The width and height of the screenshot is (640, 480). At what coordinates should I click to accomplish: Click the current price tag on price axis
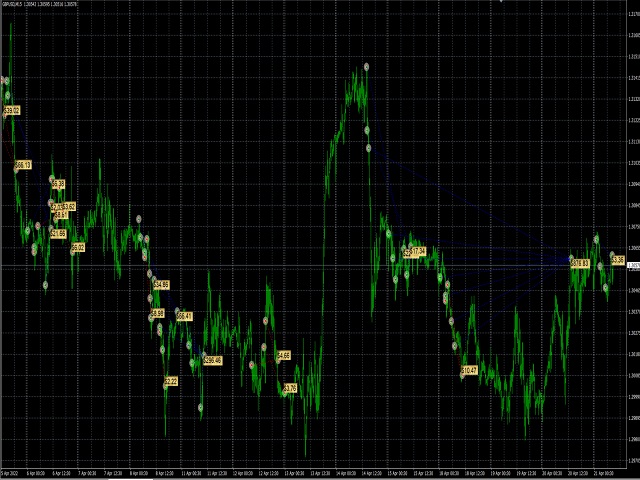click(x=633, y=266)
